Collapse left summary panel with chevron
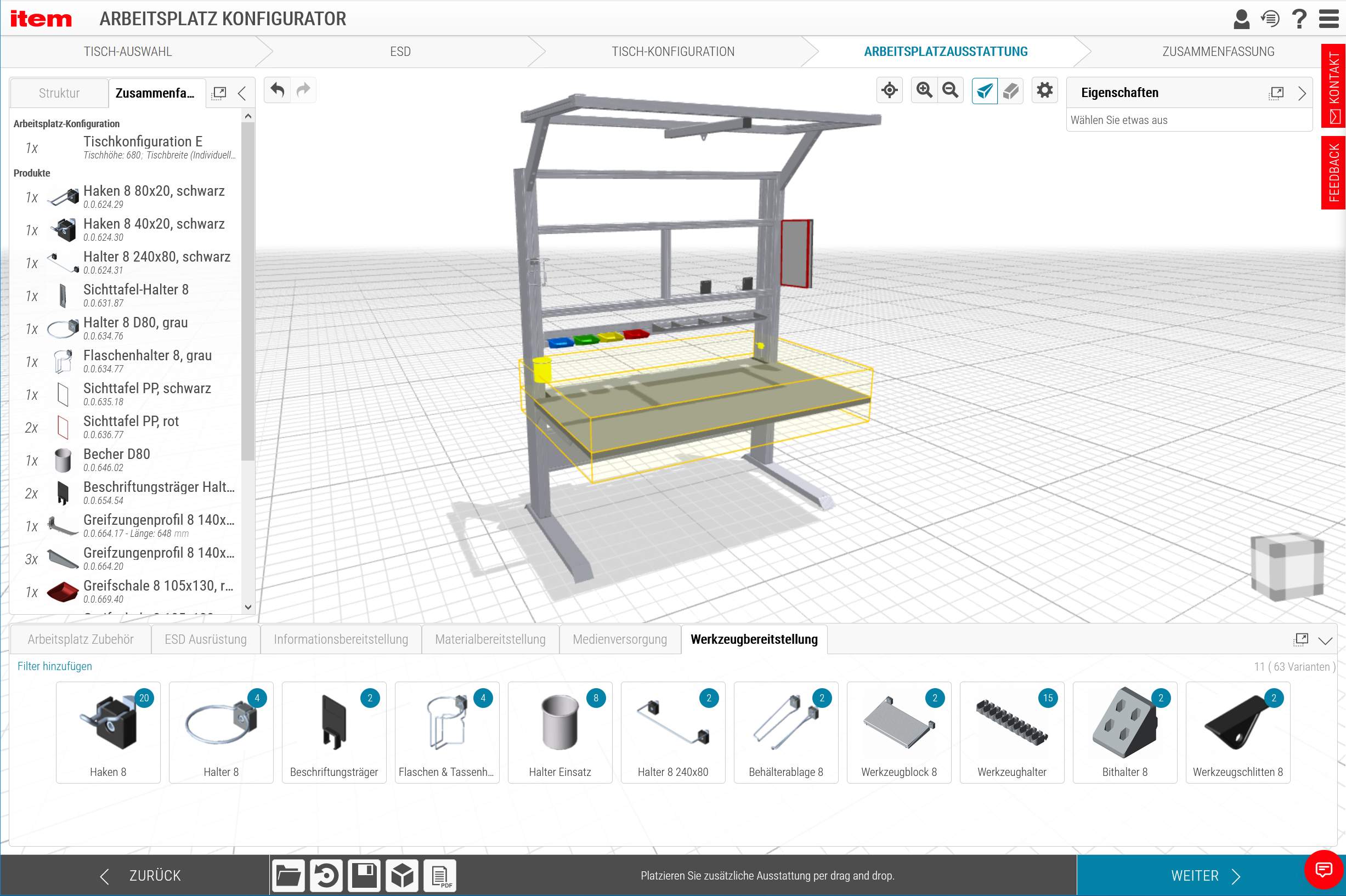1346x896 pixels. (x=242, y=93)
